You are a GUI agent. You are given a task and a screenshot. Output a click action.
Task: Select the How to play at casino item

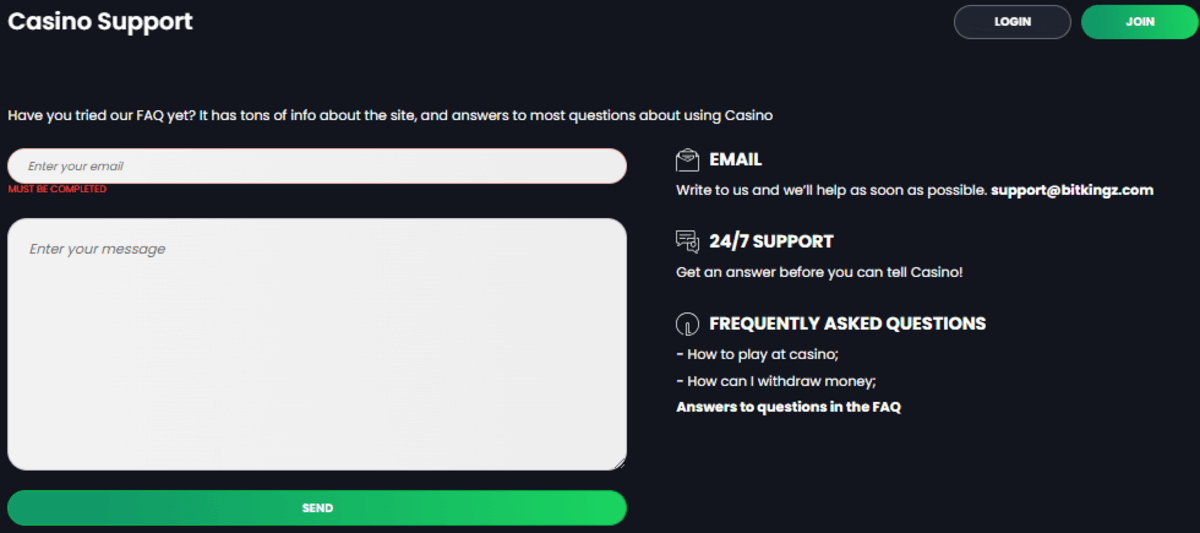pyautogui.click(x=757, y=354)
